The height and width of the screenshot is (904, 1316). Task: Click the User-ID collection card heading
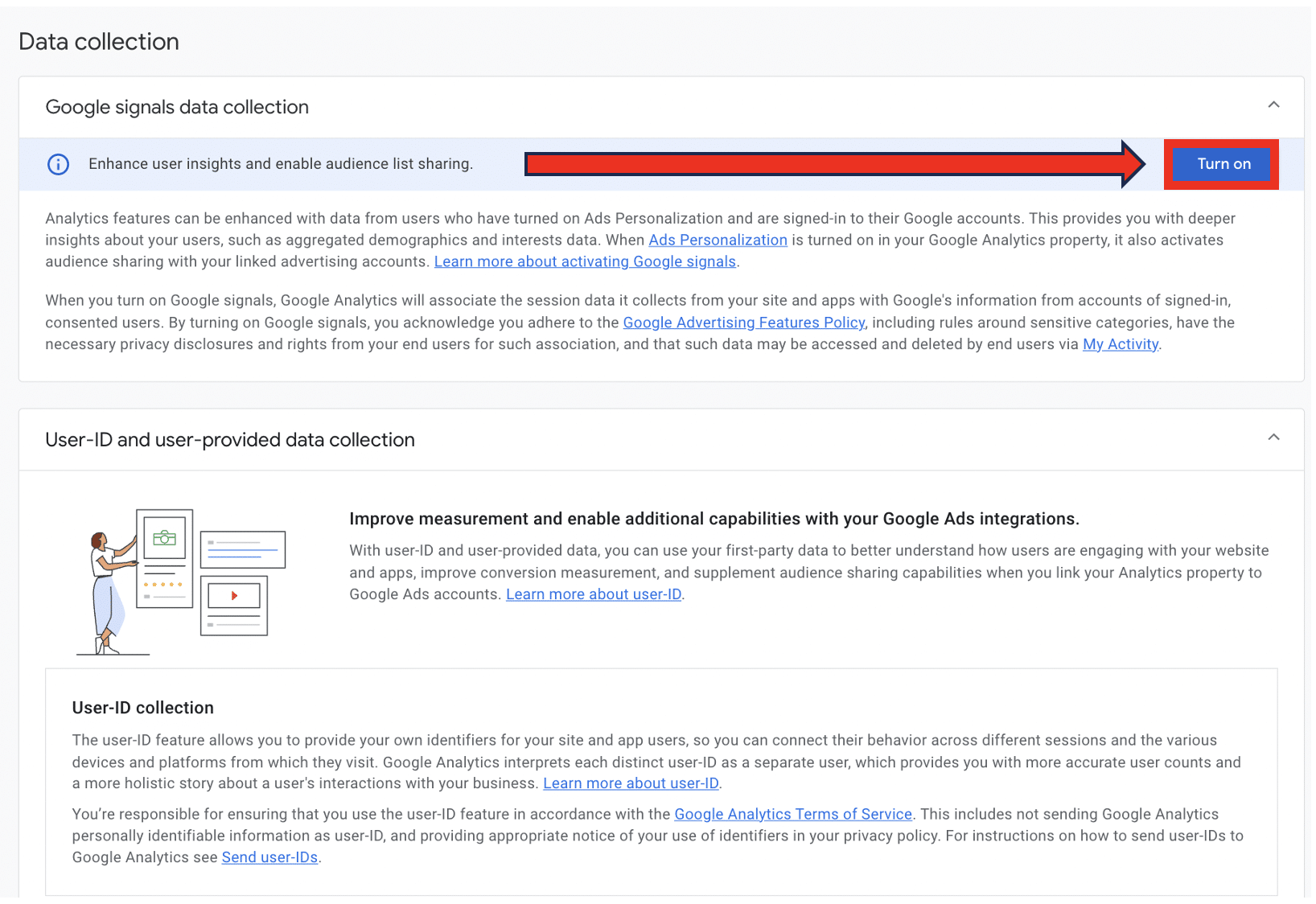[x=142, y=708]
